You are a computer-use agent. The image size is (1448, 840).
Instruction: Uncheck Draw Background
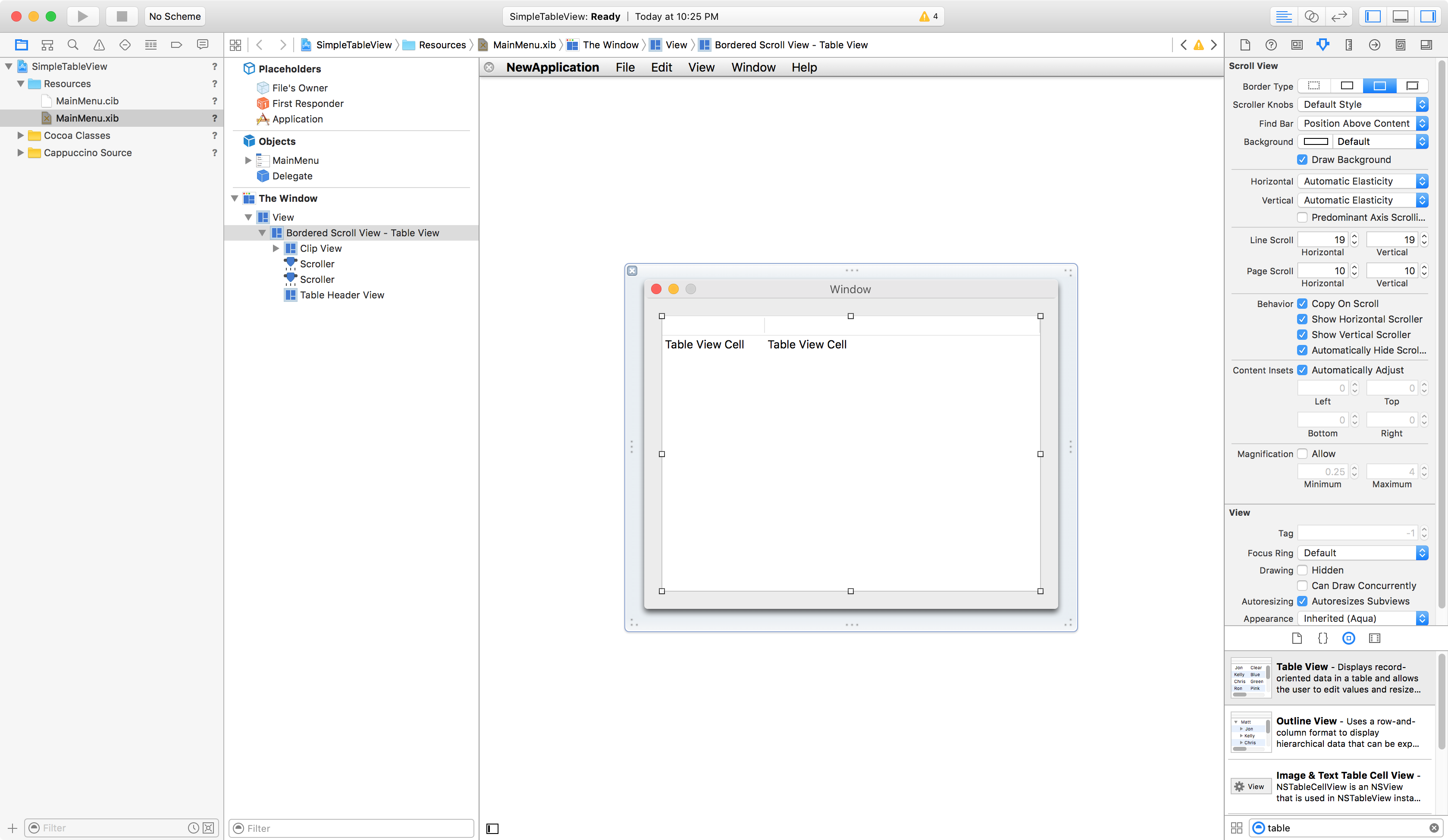[1303, 160]
